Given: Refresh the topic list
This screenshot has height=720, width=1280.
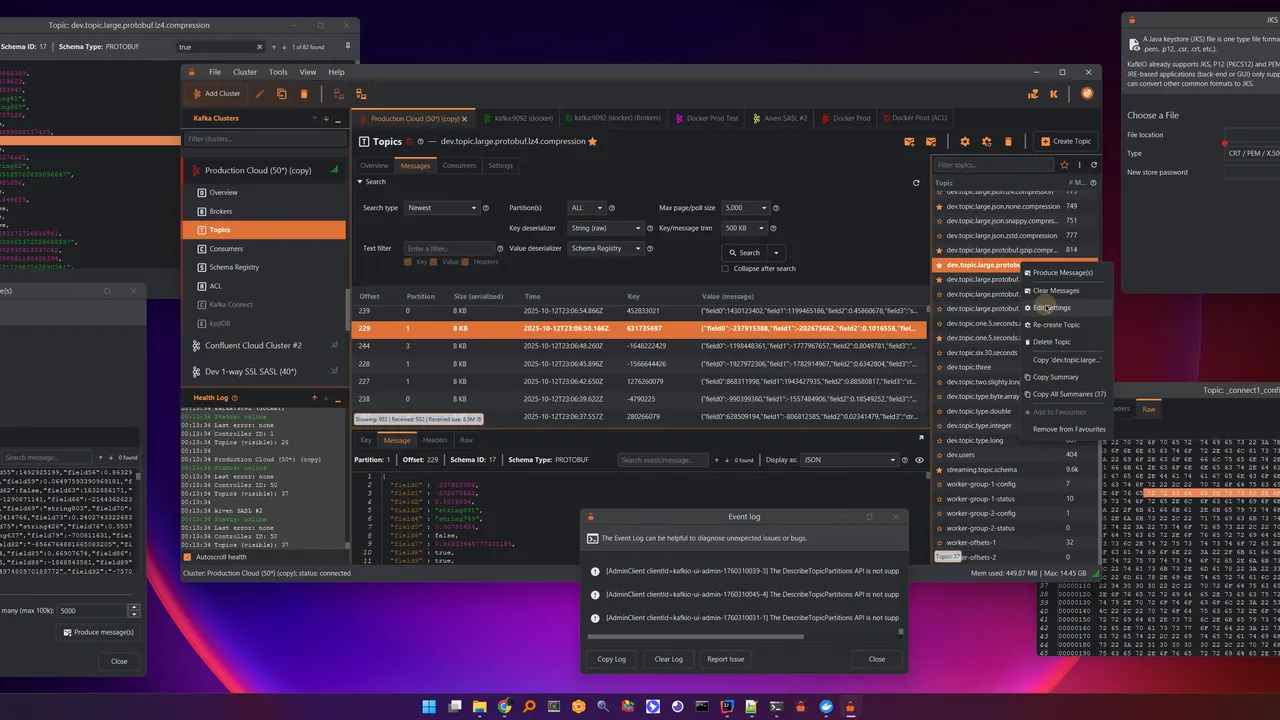Looking at the screenshot, I should (x=1094, y=165).
